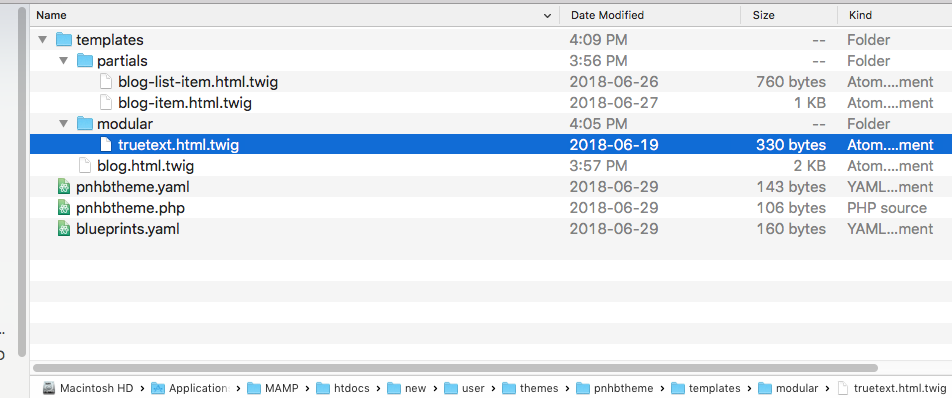Click the 143 bytes size value
This screenshot has height=398, width=952.
[x=791, y=187]
